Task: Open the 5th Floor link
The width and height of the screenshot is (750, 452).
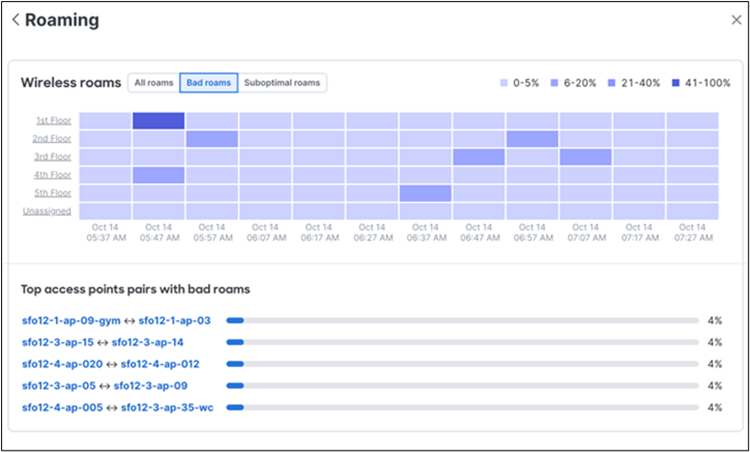Action: [54, 193]
